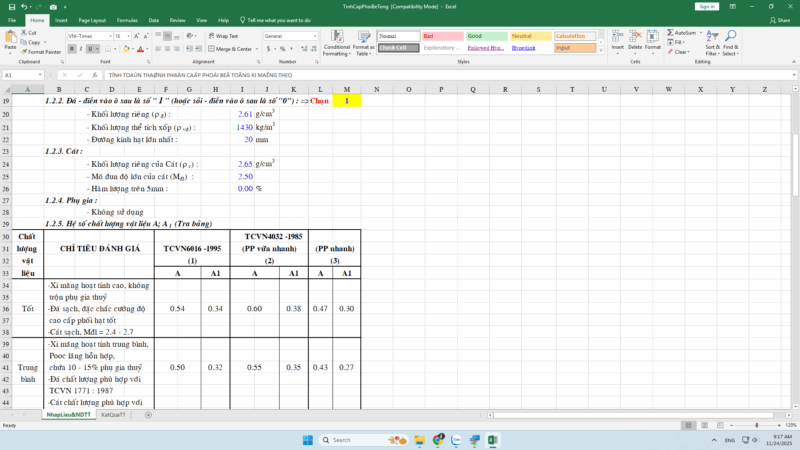This screenshot has width=800, height=450.
Task: Click the Find & Select magnifier
Action: [731, 40]
